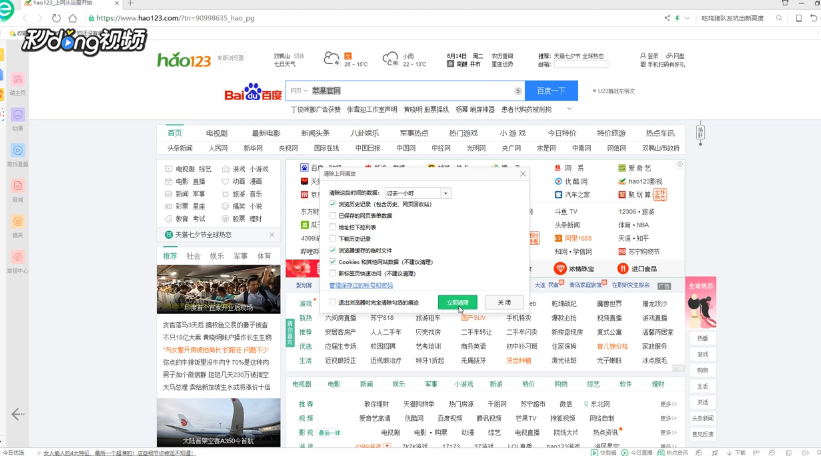Click the 浓情珠宝 red heart icon
This screenshot has height=456, width=821.
click(560, 269)
